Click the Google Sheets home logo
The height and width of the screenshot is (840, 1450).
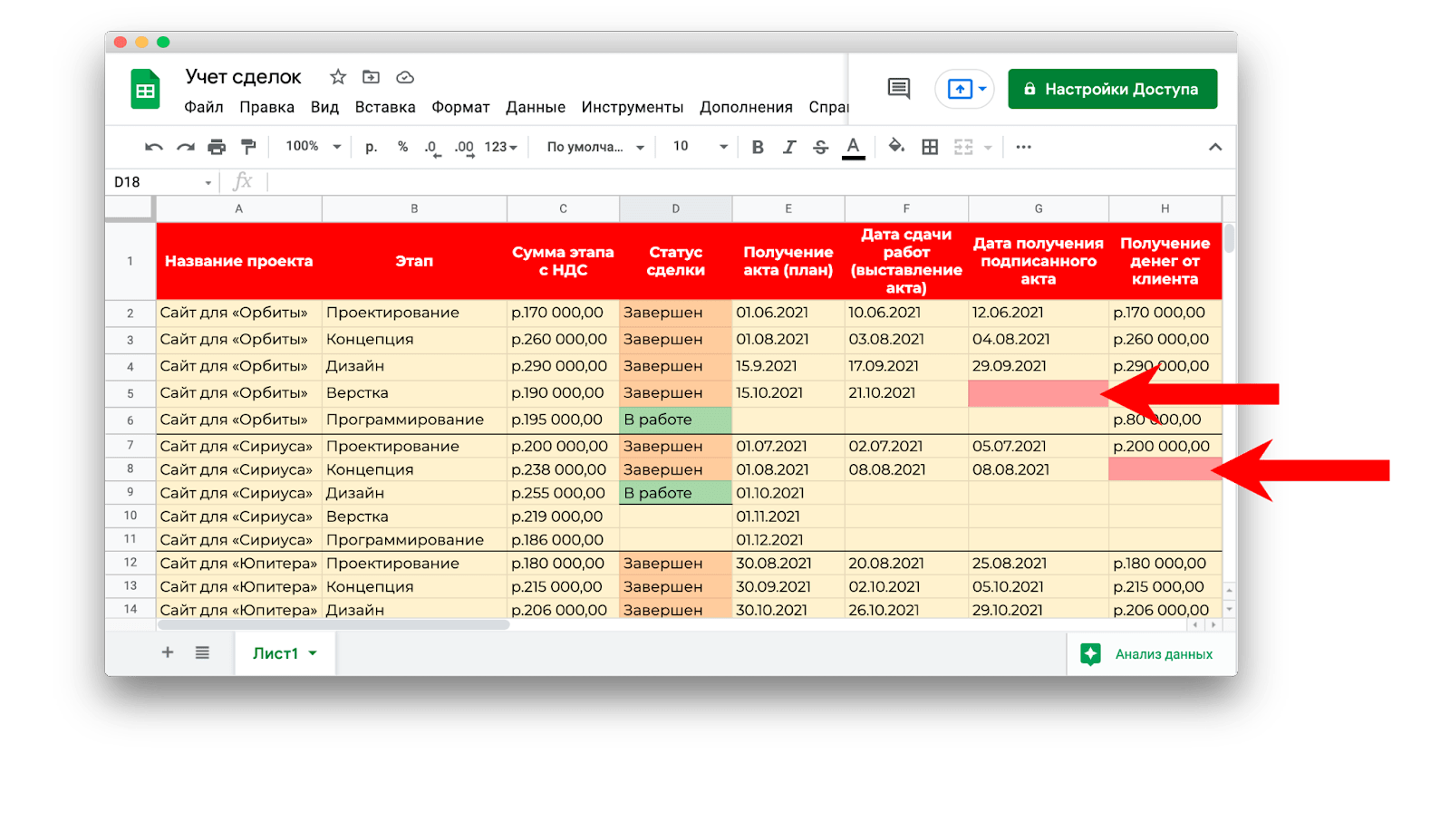(x=145, y=90)
